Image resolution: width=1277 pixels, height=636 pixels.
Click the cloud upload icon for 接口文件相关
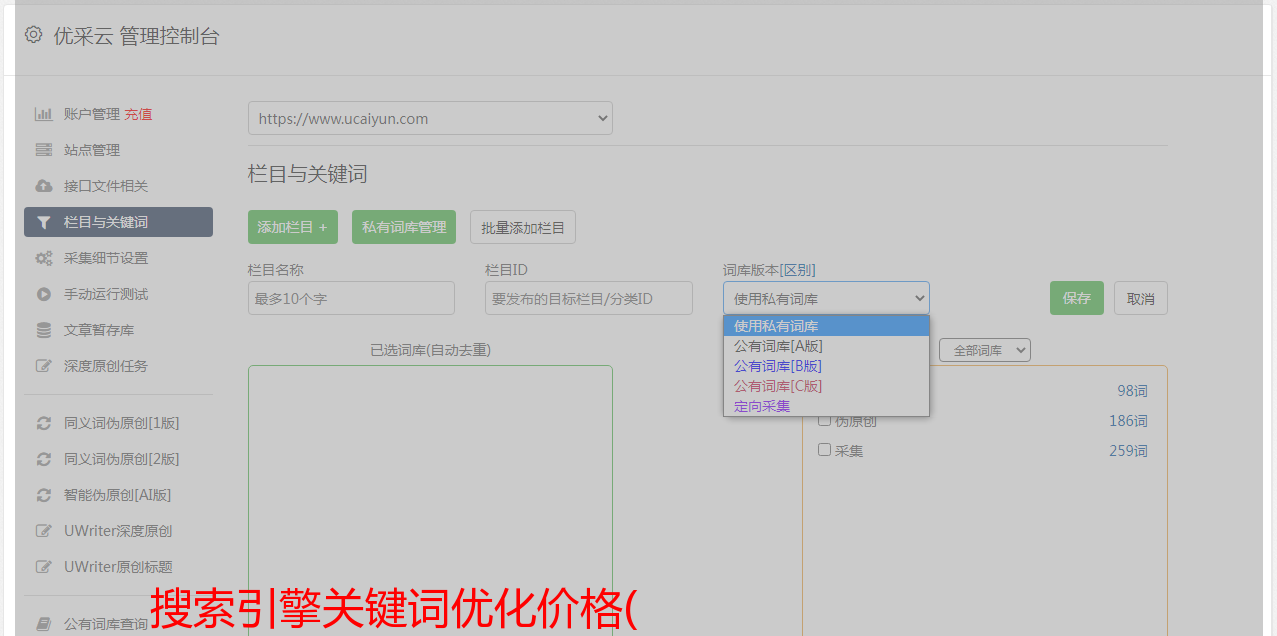44,186
